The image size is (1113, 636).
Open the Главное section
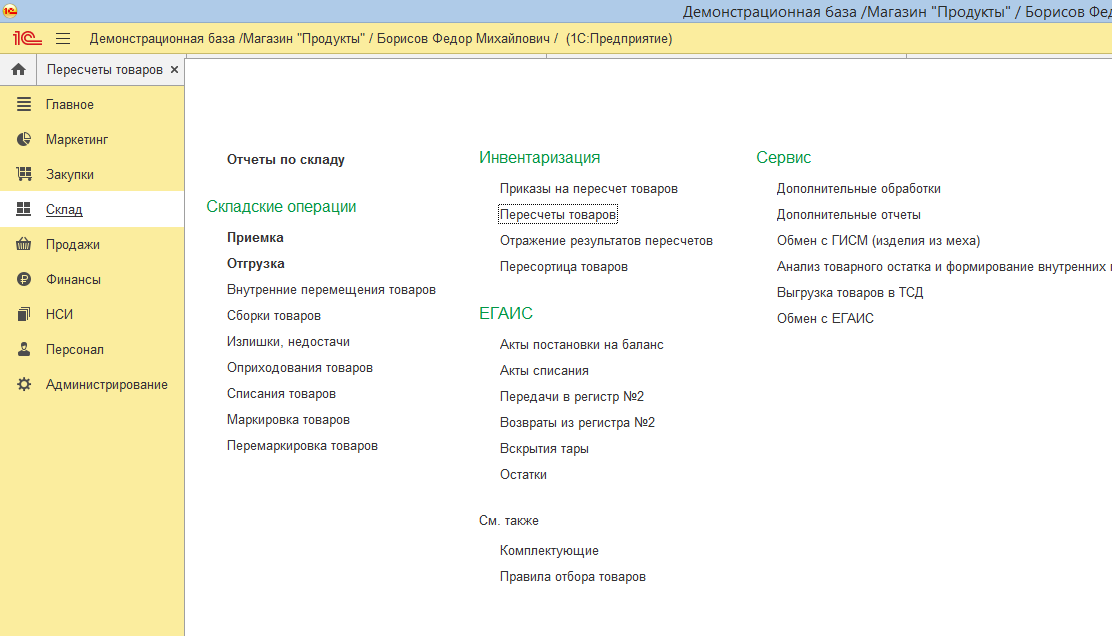point(70,104)
